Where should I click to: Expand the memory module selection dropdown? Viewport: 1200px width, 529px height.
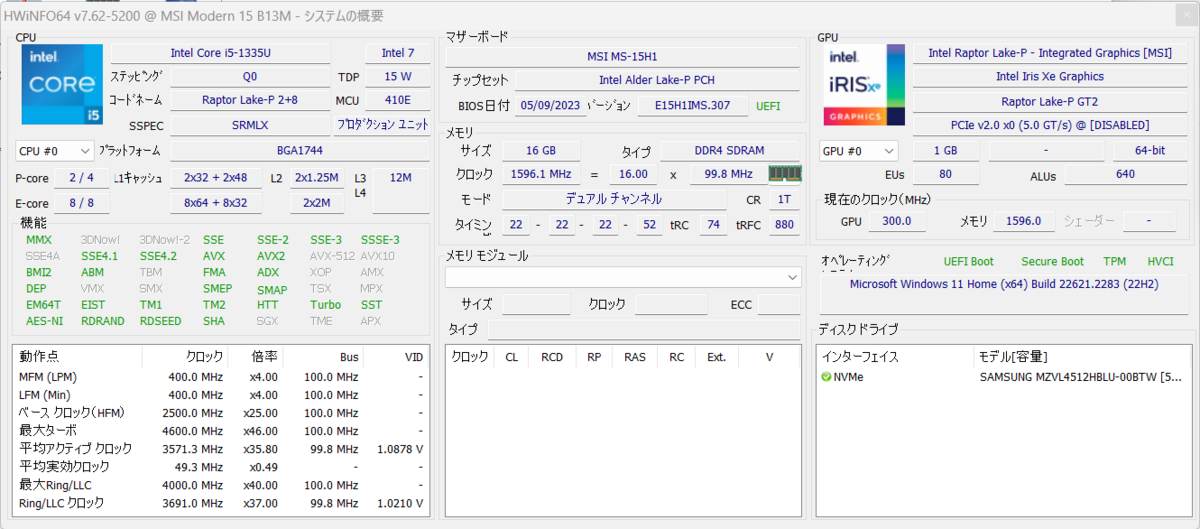790,276
